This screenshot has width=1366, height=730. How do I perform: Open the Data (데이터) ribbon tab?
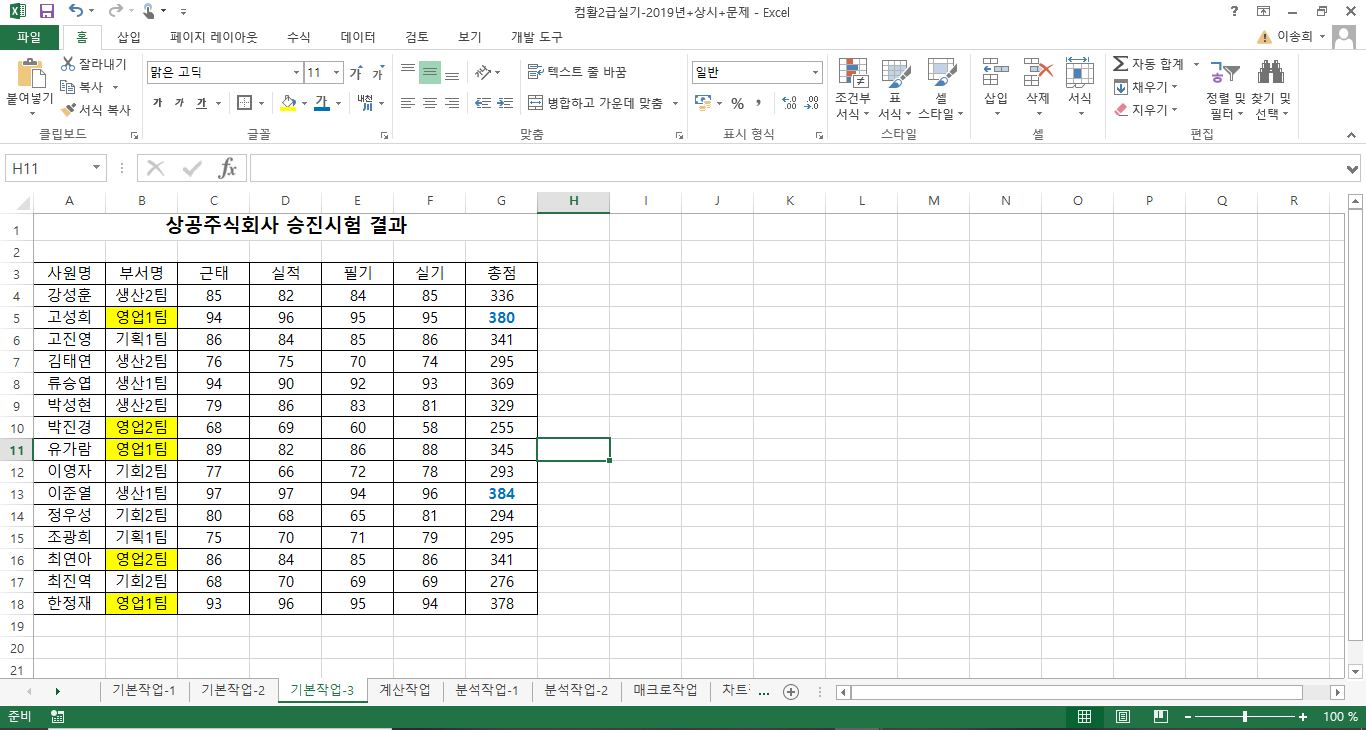(x=358, y=37)
